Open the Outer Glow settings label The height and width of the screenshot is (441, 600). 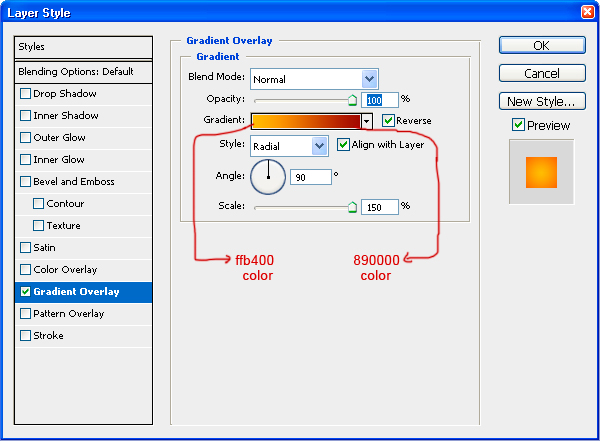[59, 137]
